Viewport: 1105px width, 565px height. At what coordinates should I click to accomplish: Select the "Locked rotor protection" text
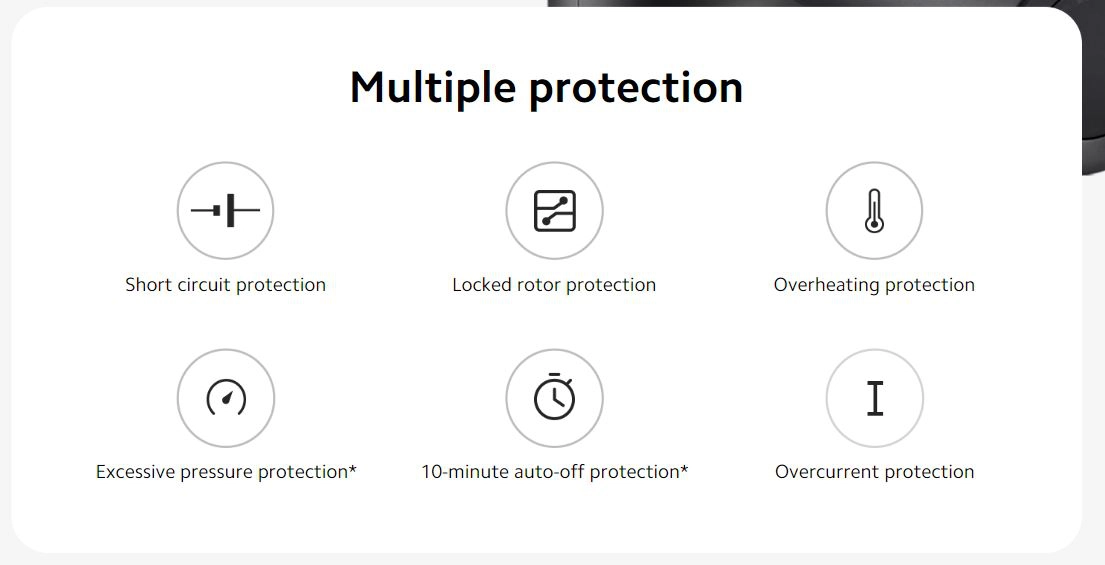554,285
